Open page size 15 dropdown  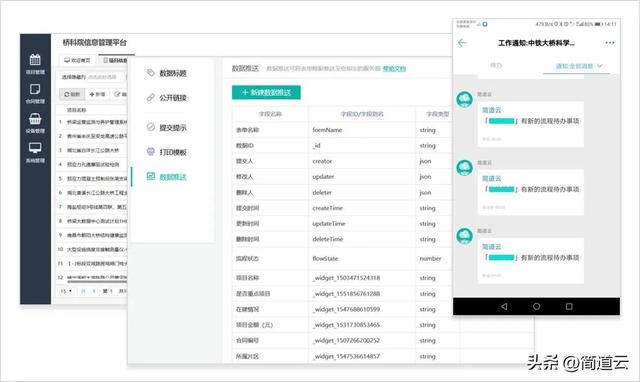66,291
